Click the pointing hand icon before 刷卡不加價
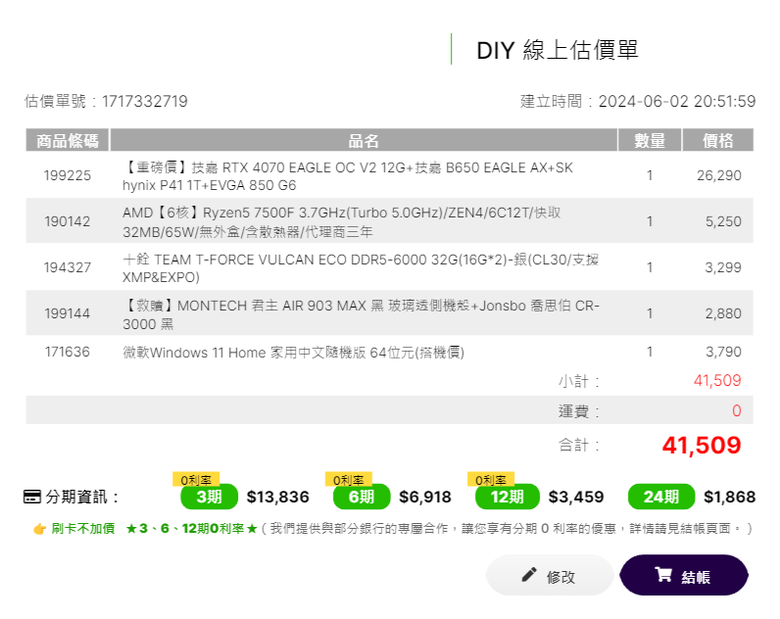Viewport: 780px width, 619px height. [x=39, y=528]
